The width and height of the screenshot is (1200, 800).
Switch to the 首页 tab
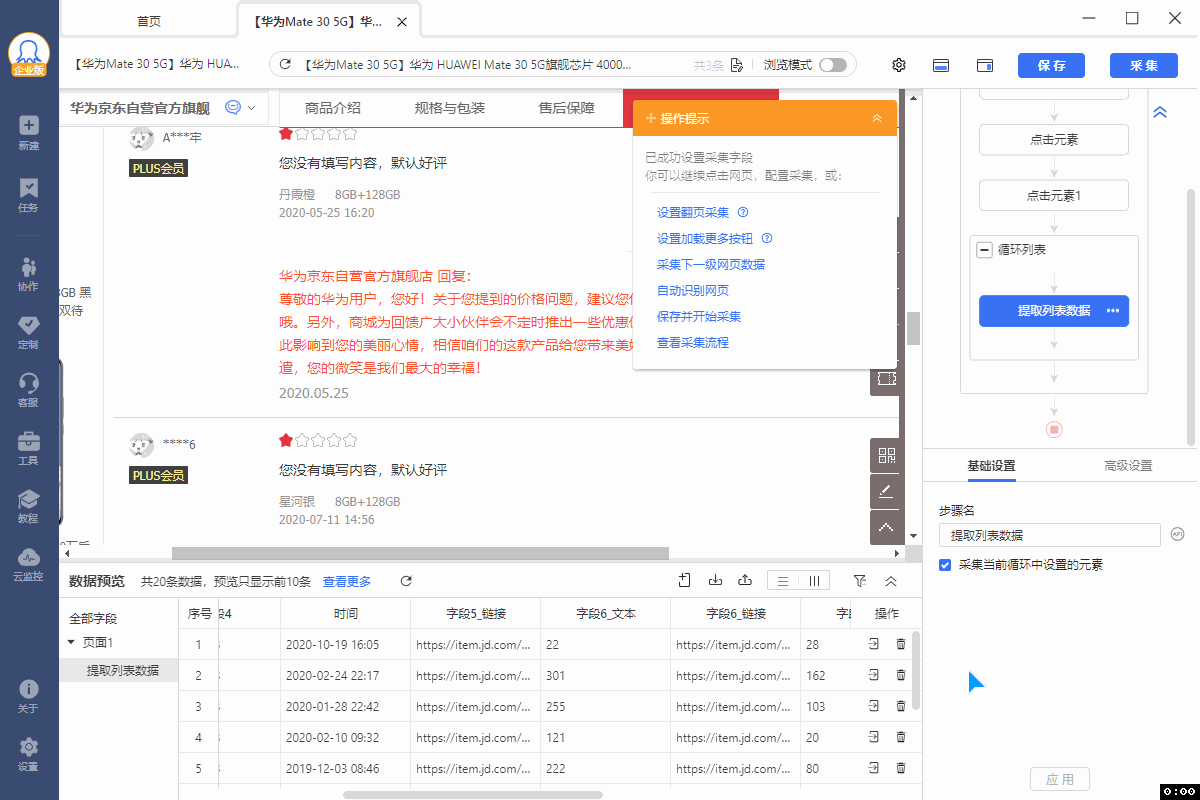tap(149, 21)
